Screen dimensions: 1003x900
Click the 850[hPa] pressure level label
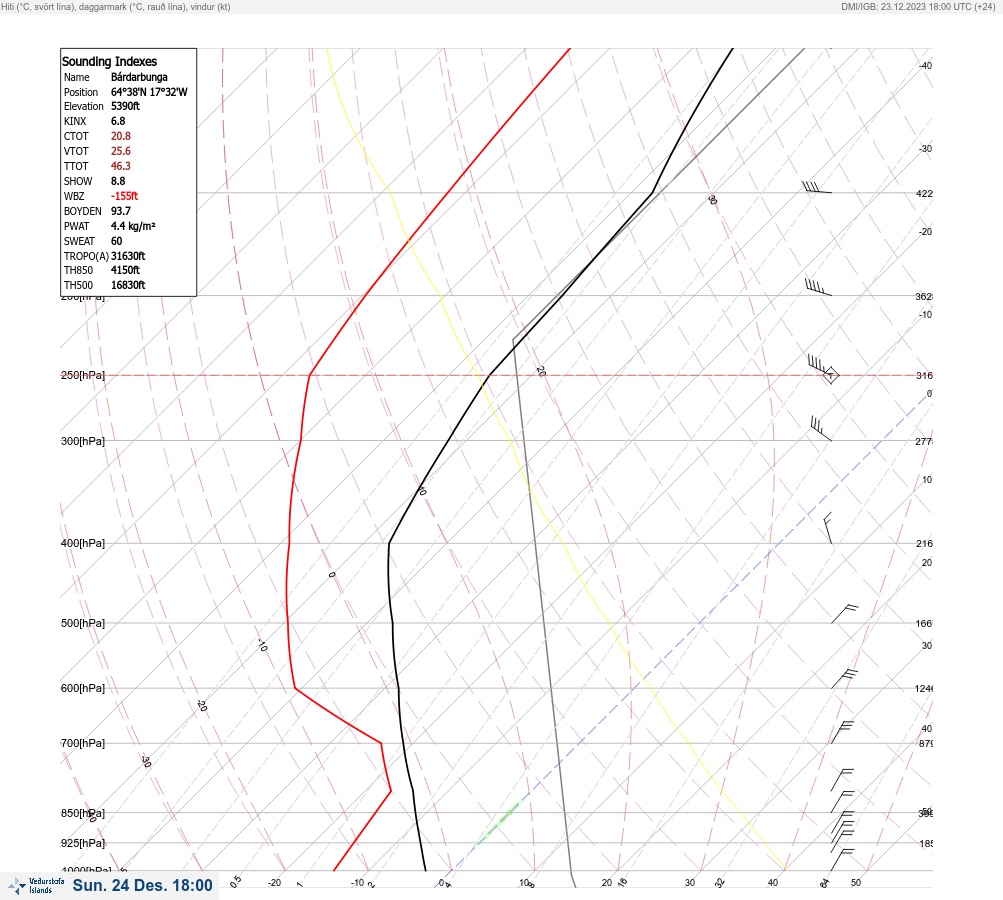[x=83, y=813]
